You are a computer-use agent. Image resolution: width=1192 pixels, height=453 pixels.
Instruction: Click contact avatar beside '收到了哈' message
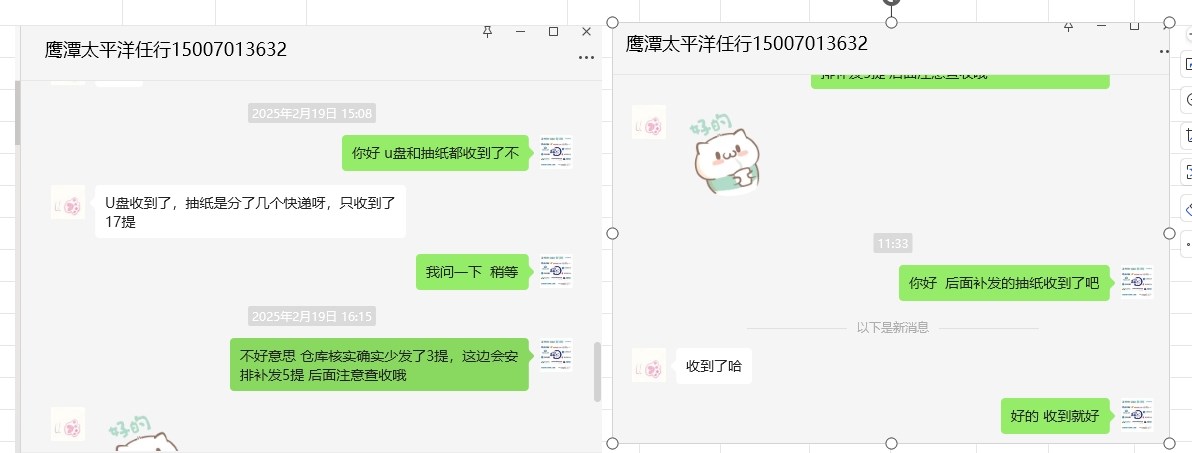tap(648, 365)
